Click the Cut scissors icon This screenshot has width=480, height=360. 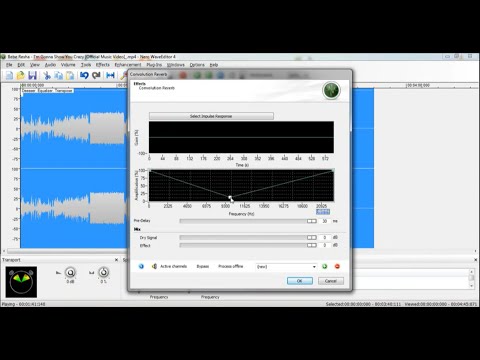(x=47, y=76)
